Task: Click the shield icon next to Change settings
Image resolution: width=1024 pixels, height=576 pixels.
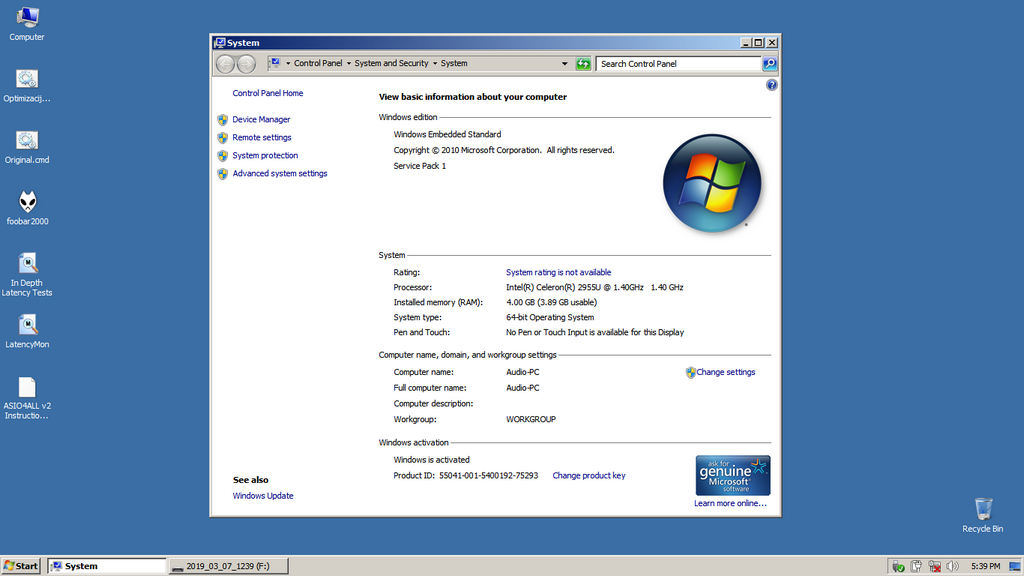Action: coord(690,372)
